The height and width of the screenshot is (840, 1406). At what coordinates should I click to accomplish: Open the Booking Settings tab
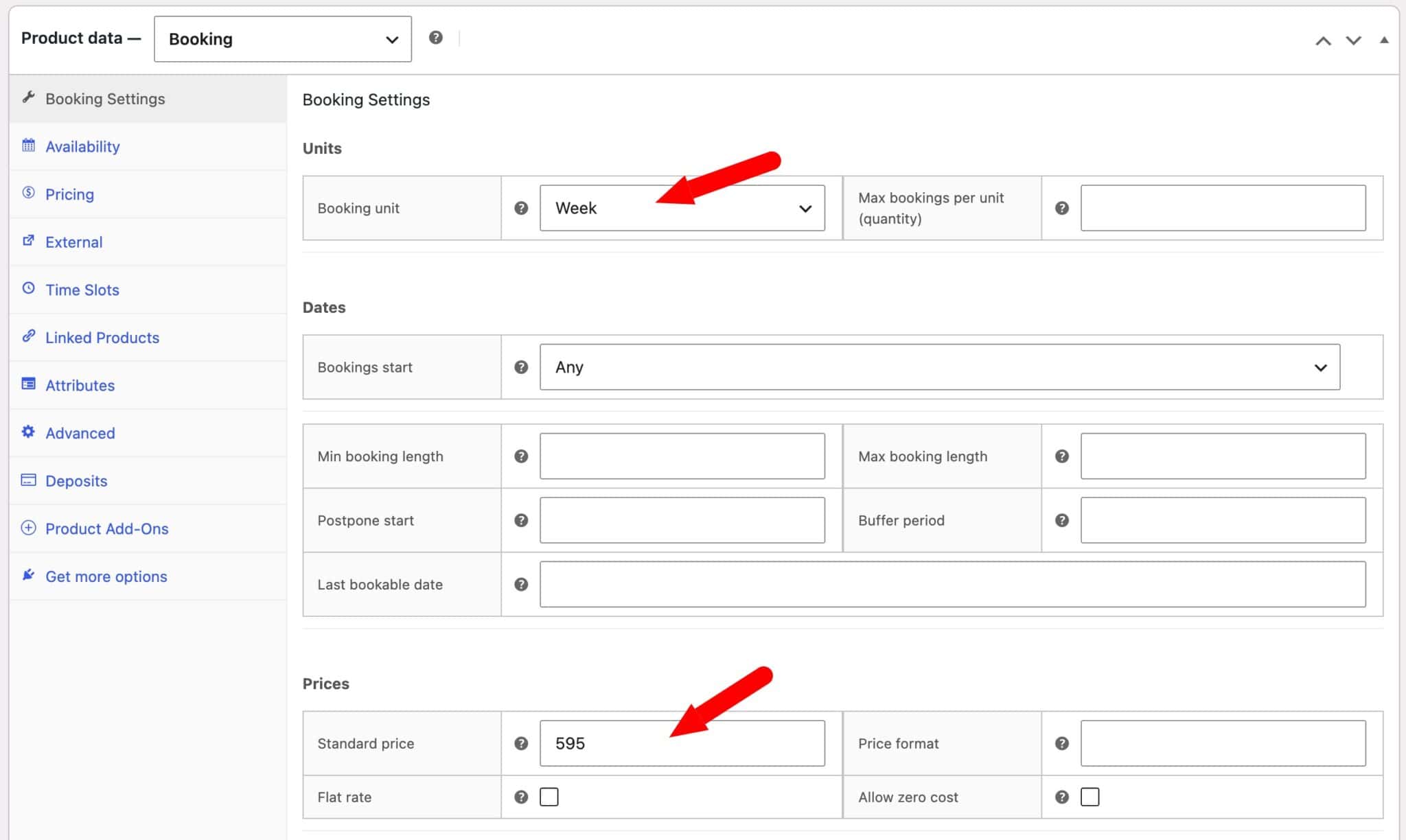148,99
